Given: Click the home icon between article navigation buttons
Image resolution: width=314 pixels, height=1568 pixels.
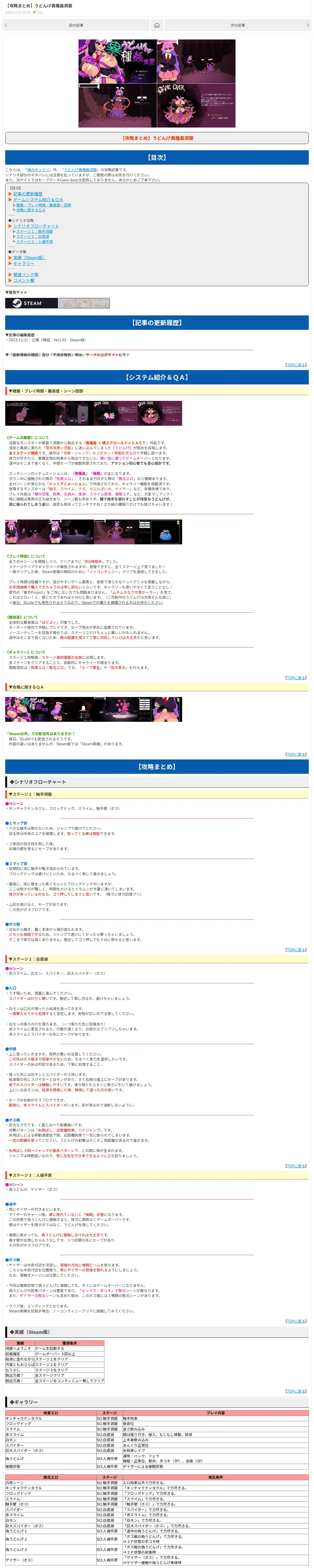Looking at the screenshot, I should click(x=157, y=25).
